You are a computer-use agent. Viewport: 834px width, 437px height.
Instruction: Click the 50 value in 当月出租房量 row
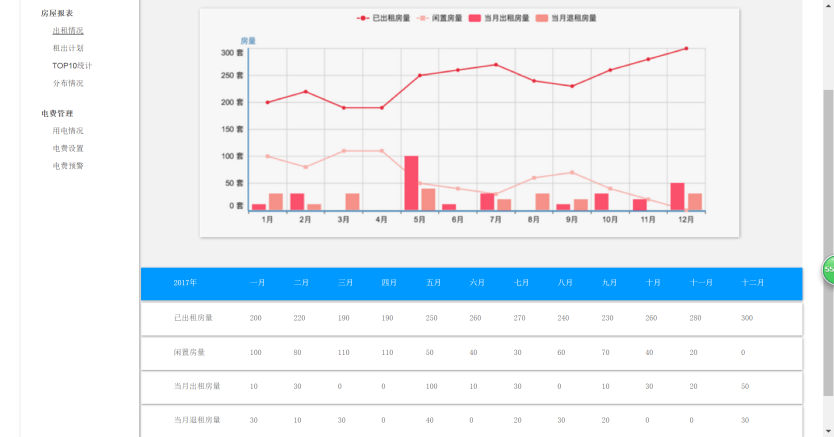click(x=745, y=386)
